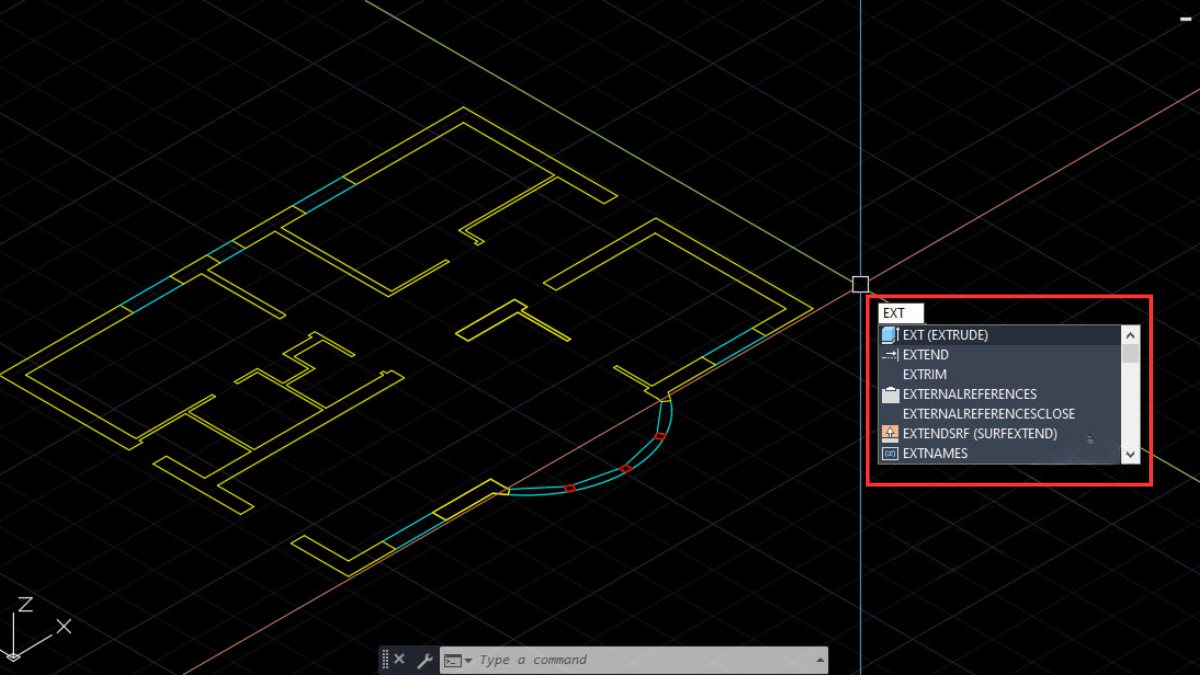Screen dimensions: 1200x675
Task: Select the EXTERNALREFERENCES command suggestion
Action: click(x=1000, y=394)
